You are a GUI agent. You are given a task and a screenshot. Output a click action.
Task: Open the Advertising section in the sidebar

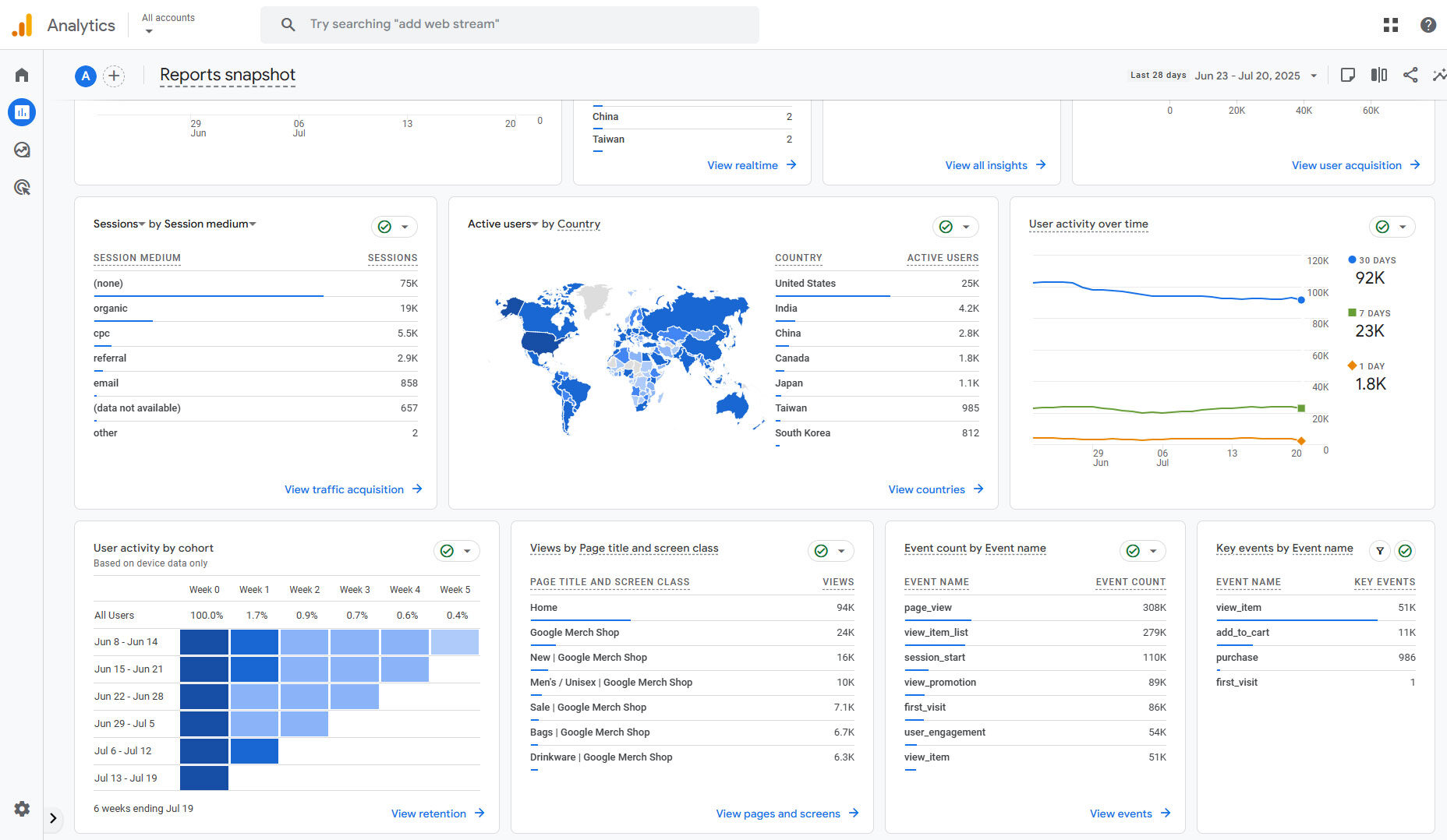click(21, 187)
